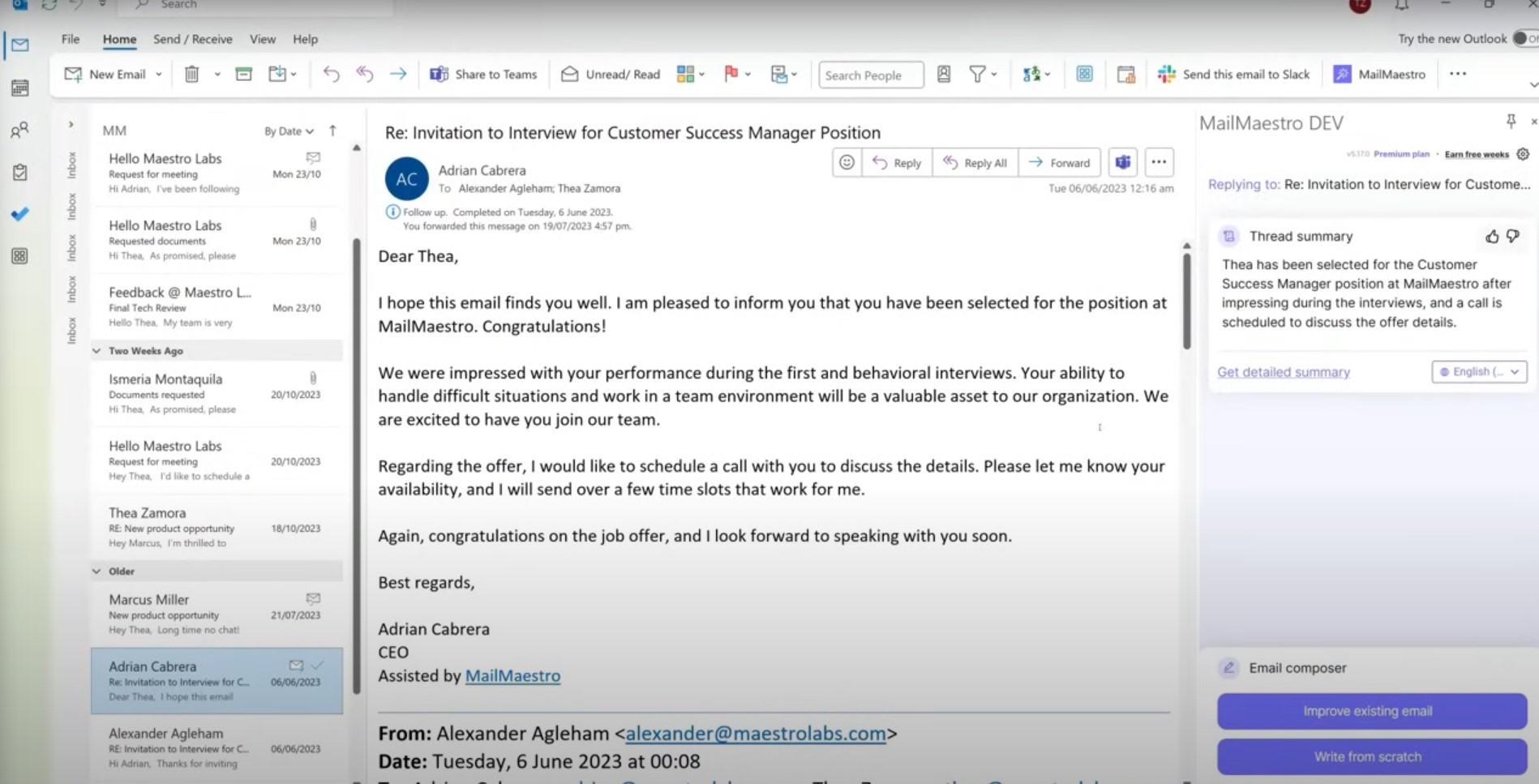Open the Get detailed summary link
The width and height of the screenshot is (1539, 784).
(x=1284, y=372)
